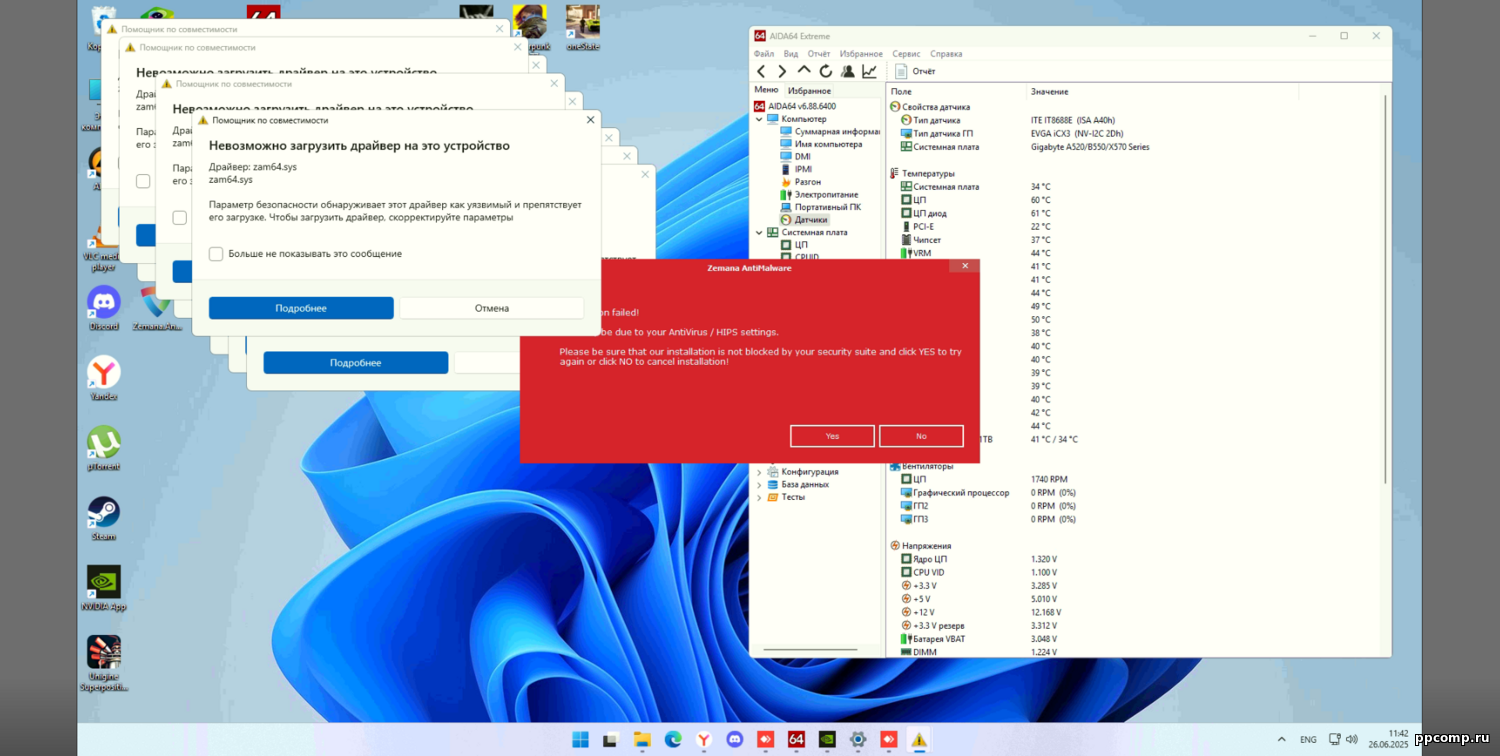This screenshot has width=1500, height=756.
Task: Click the ENG language indicator
Action: (1308, 739)
